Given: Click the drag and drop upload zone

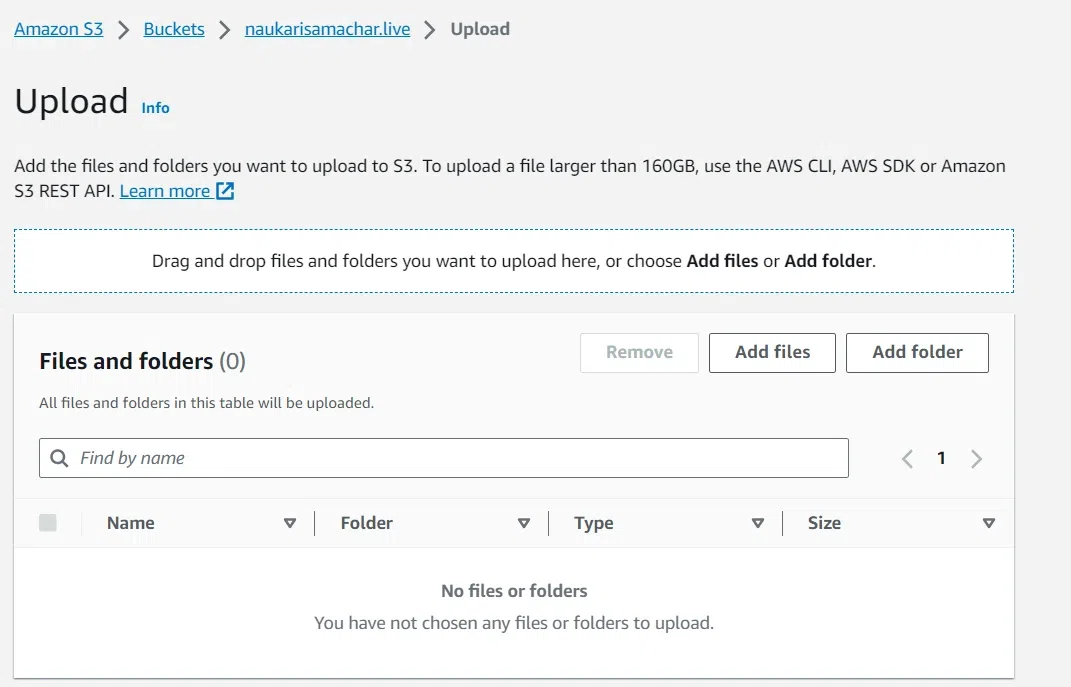Looking at the screenshot, I should point(513,261).
